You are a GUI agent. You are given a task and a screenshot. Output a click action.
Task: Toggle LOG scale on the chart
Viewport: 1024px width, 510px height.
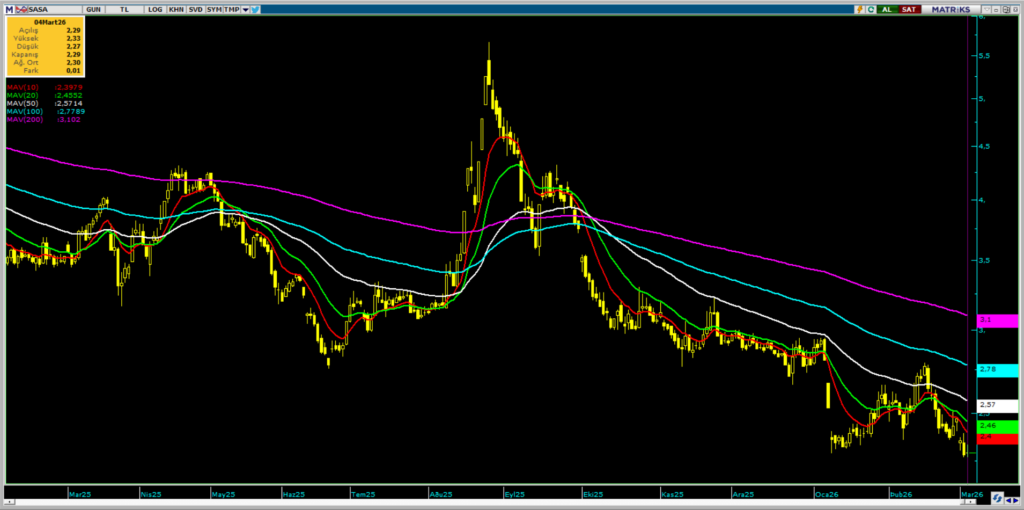(x=154, y=8)
